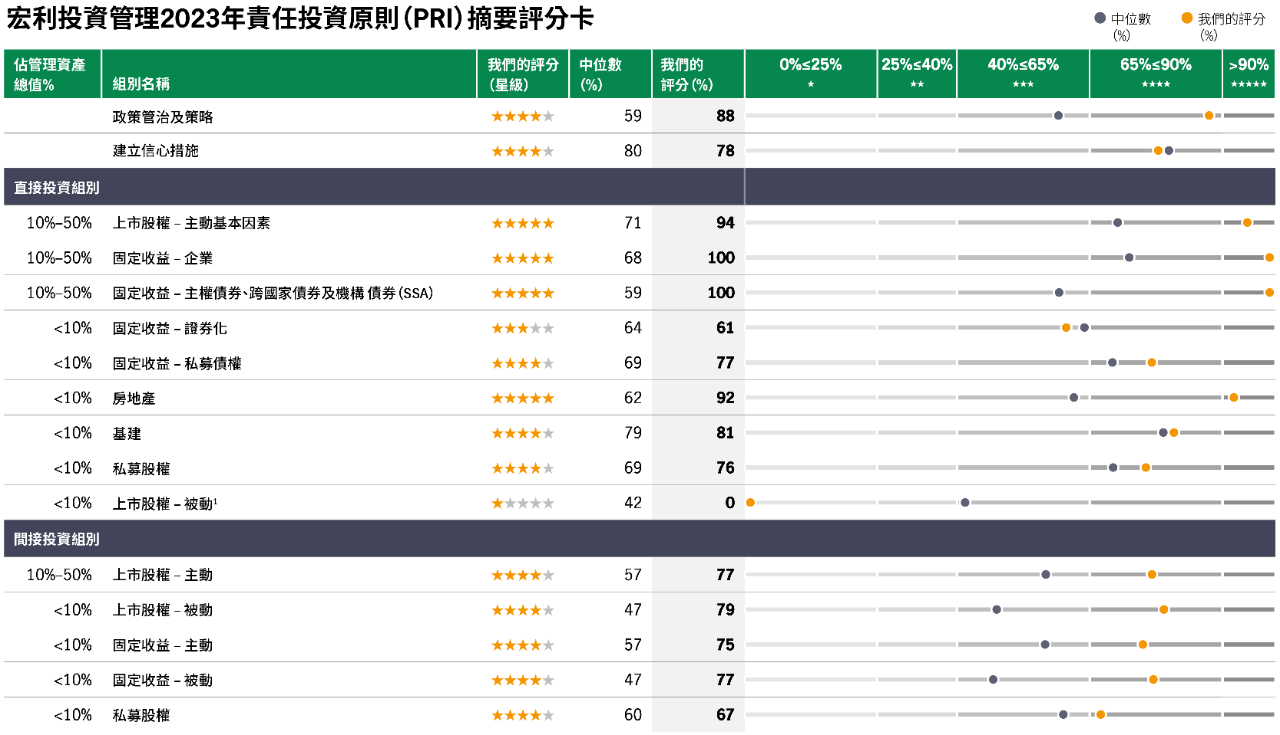The image size is (1280, 735).
Task: Click the orange score dot in the 基建 row
Action: click(x=1174, y=433)
